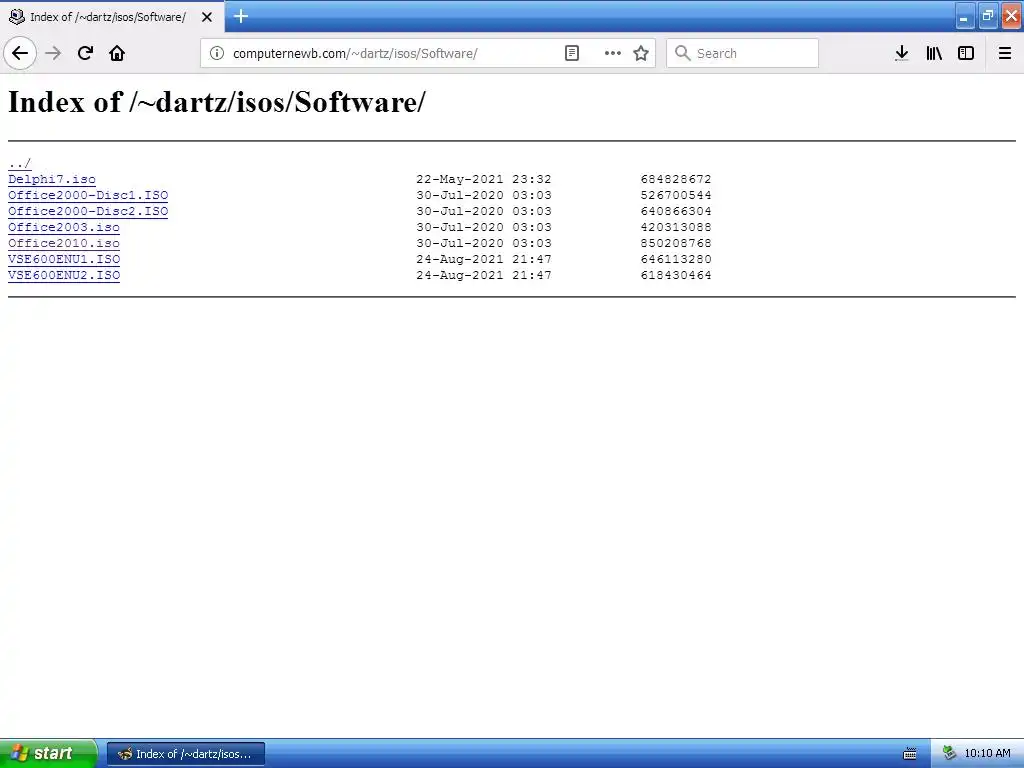Select the Index of /~dartz/isos taskbar button
The height and width of the screenshot is (768, 1024).
185,754
